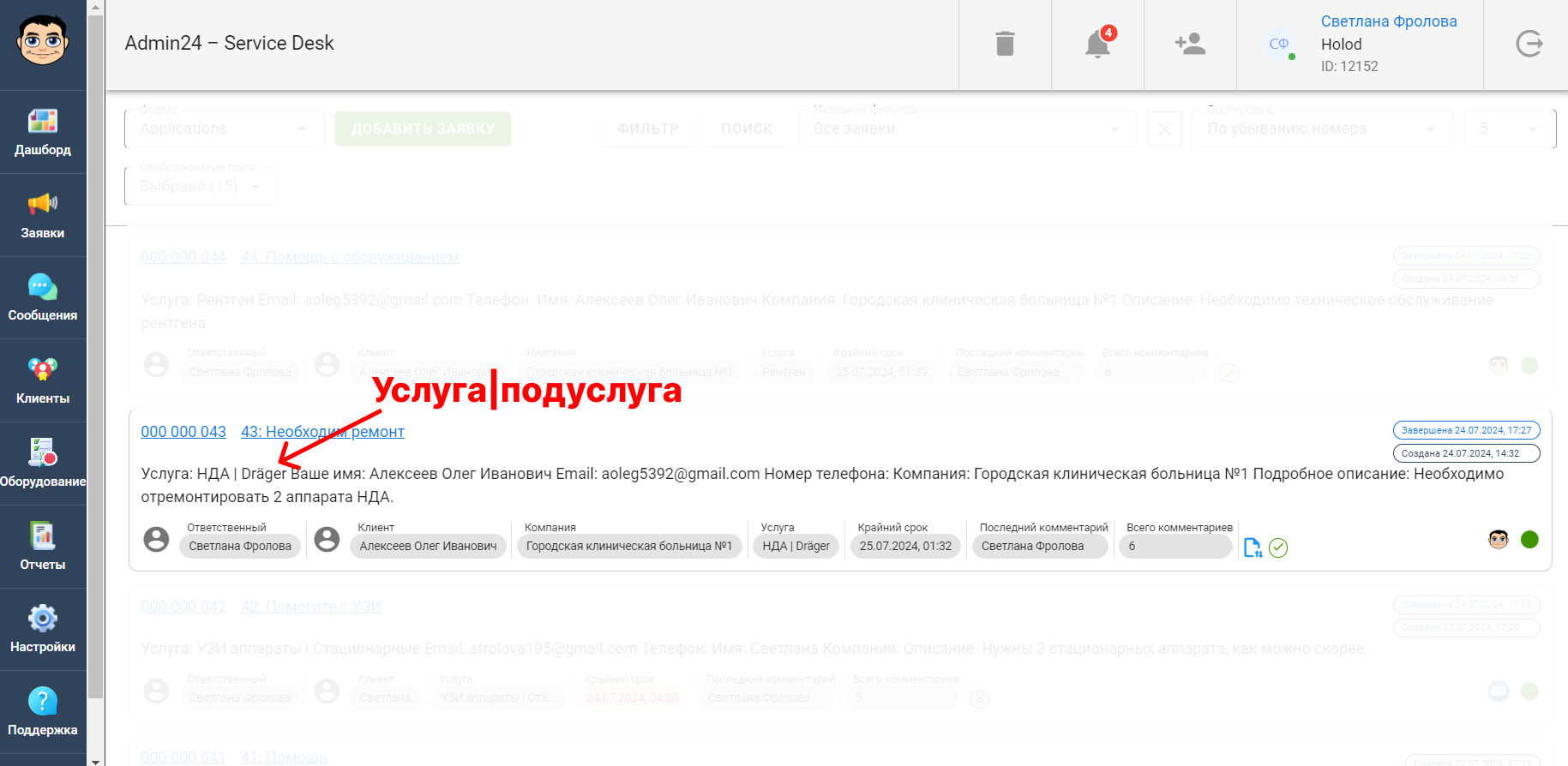Click the Admin24 – Service Desk title
The height and width of the screenshot is (766, 1568).
pyautogui.click(x=229, y=43)
